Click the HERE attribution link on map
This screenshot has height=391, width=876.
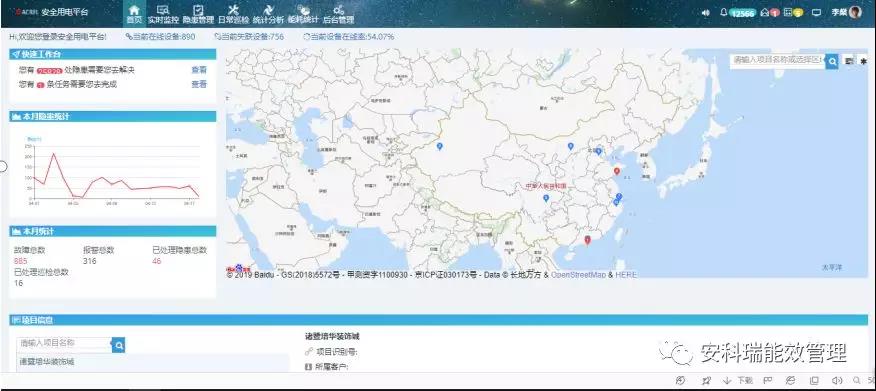(626, 274)
